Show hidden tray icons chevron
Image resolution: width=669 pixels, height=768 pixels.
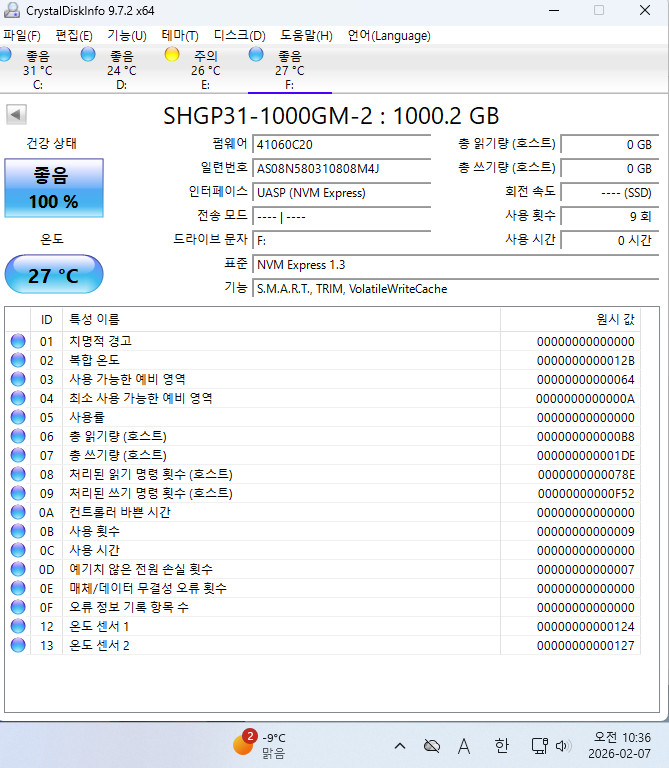(x=400, y=746)
